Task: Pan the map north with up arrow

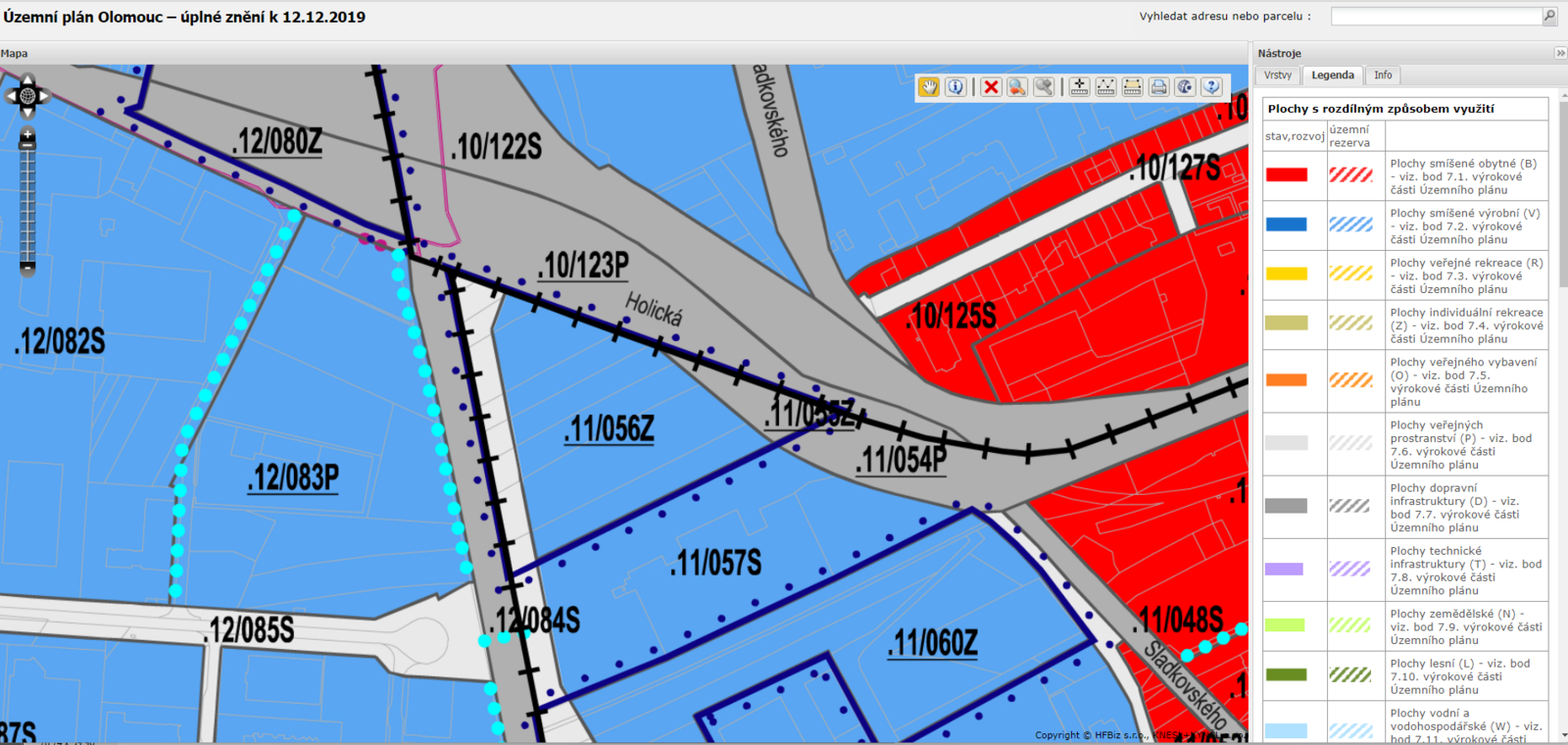Action: [x=27, y=79]
